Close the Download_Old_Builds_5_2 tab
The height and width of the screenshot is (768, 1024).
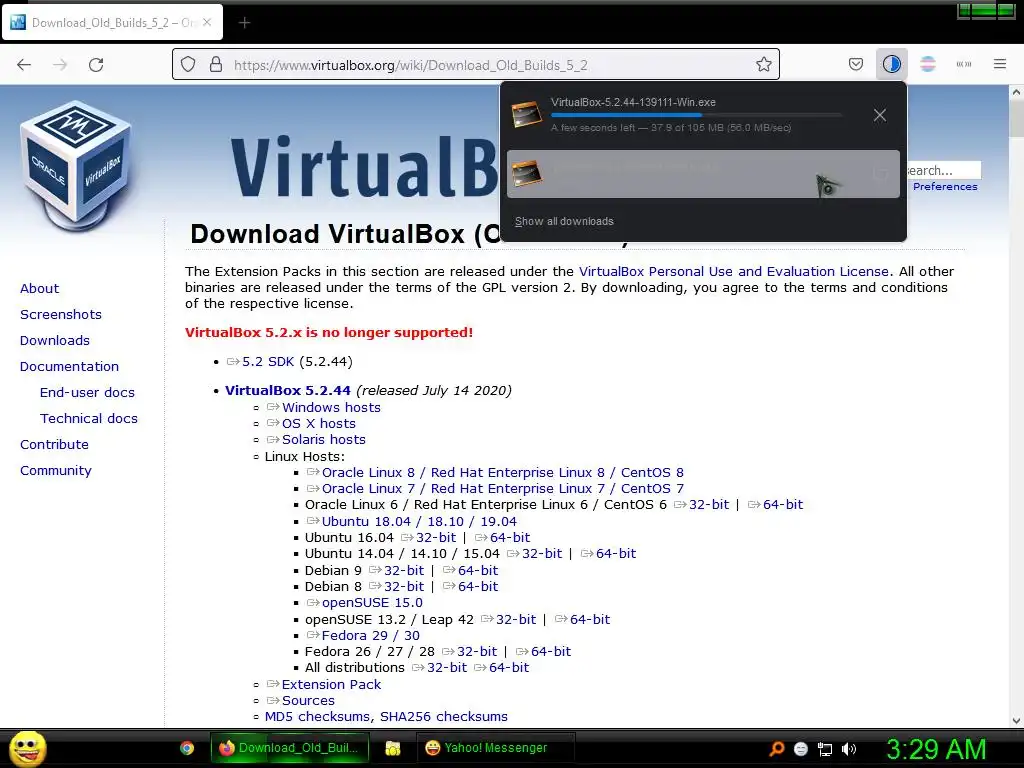point(207,22)
